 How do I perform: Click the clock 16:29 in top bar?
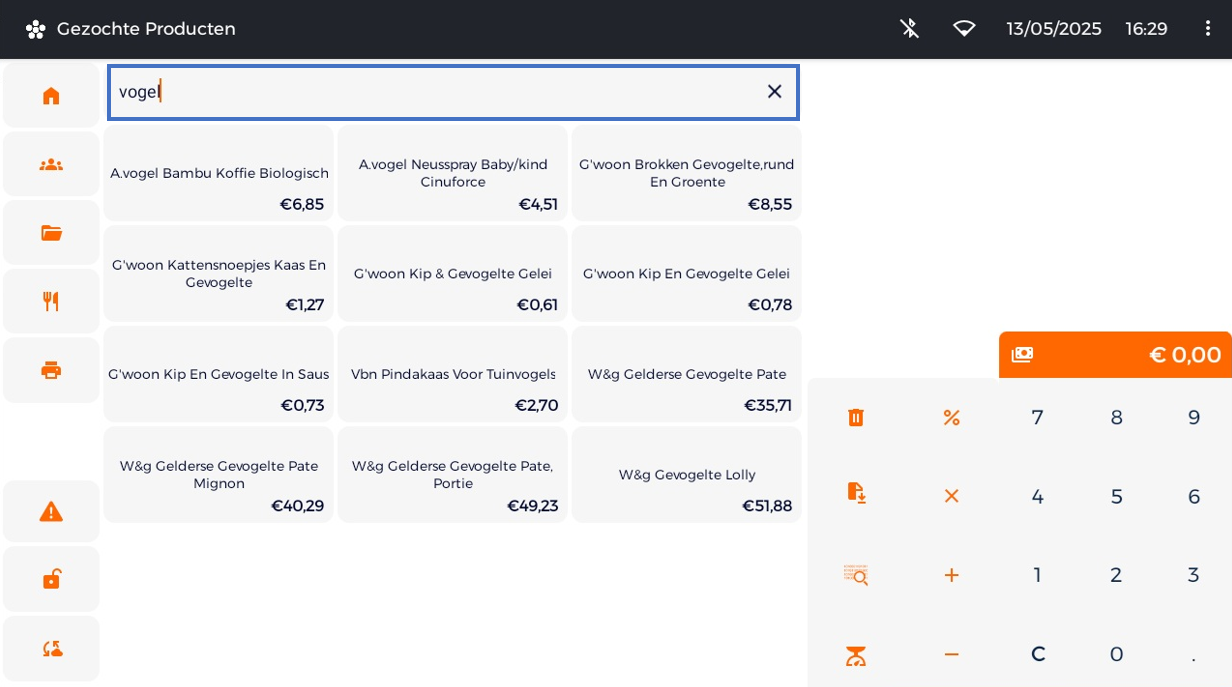coord(1146,29)
